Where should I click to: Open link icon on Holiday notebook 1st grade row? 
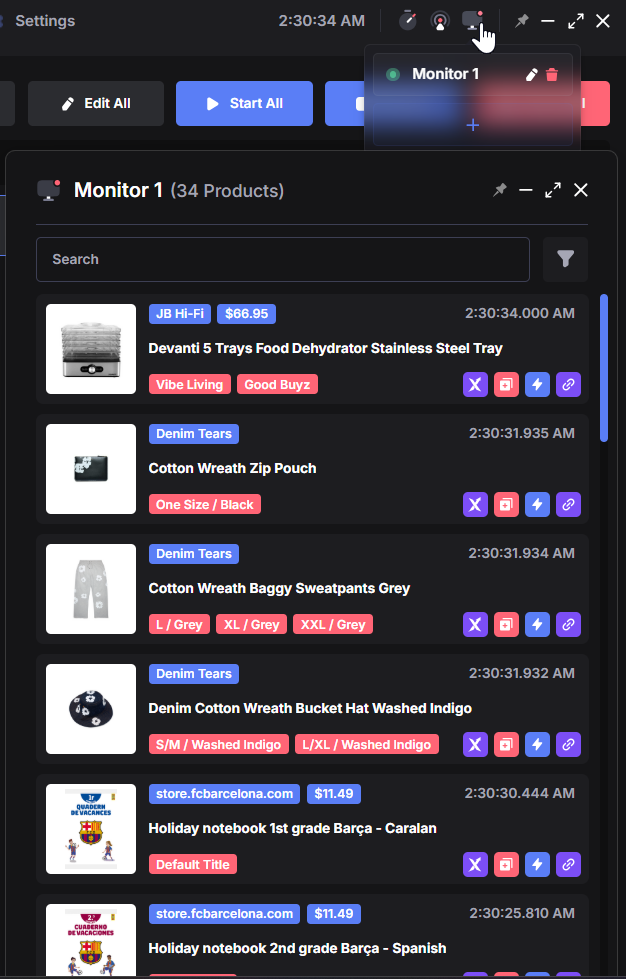(569, 865)
